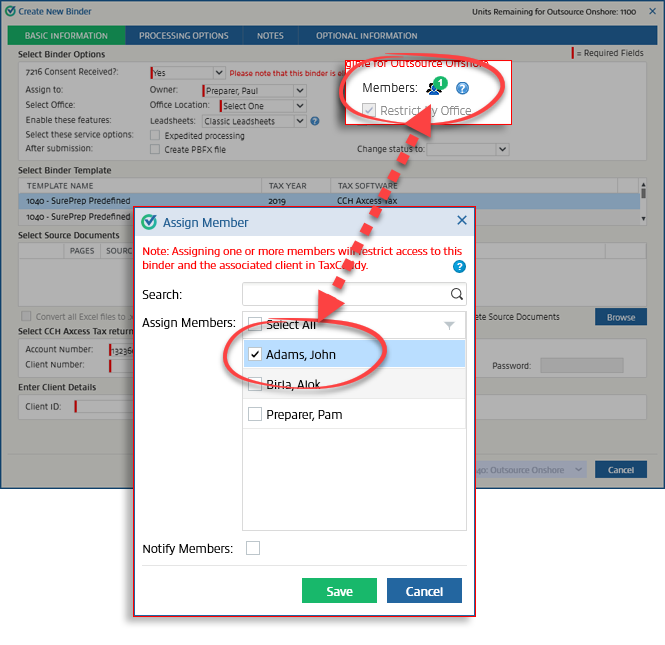Close the Create New Binder window
The width and height of the screenshot is (665, 645).
pos(653,11)
